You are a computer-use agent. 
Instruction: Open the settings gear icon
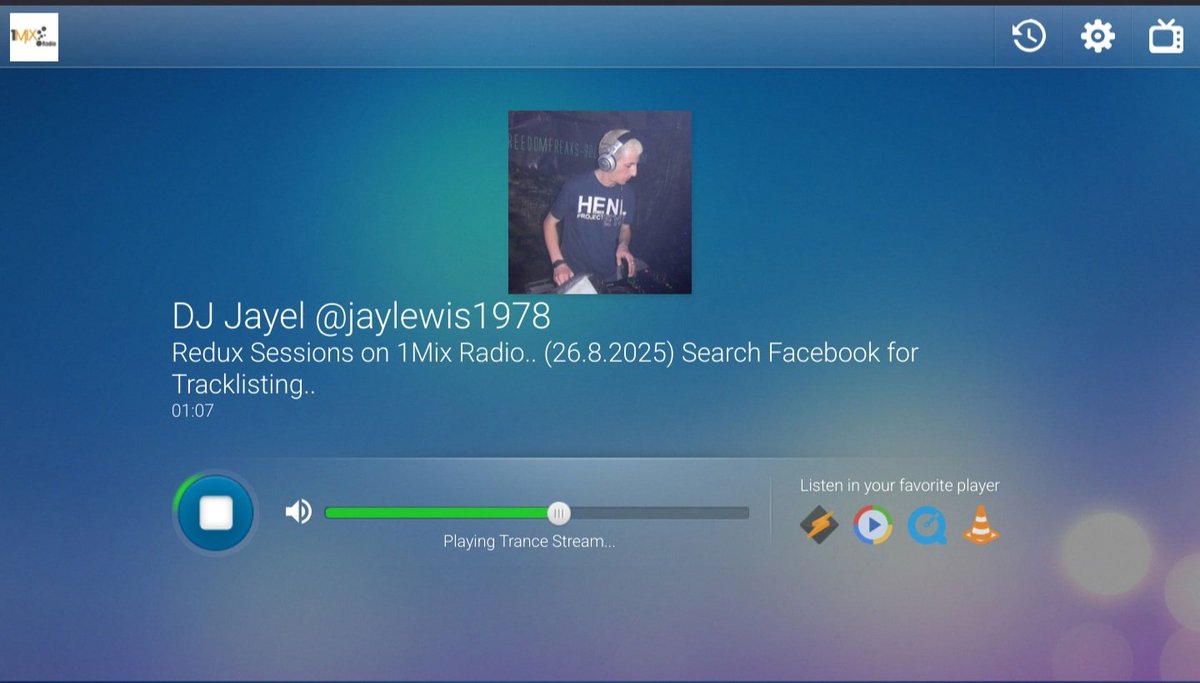coord(1097,37)
